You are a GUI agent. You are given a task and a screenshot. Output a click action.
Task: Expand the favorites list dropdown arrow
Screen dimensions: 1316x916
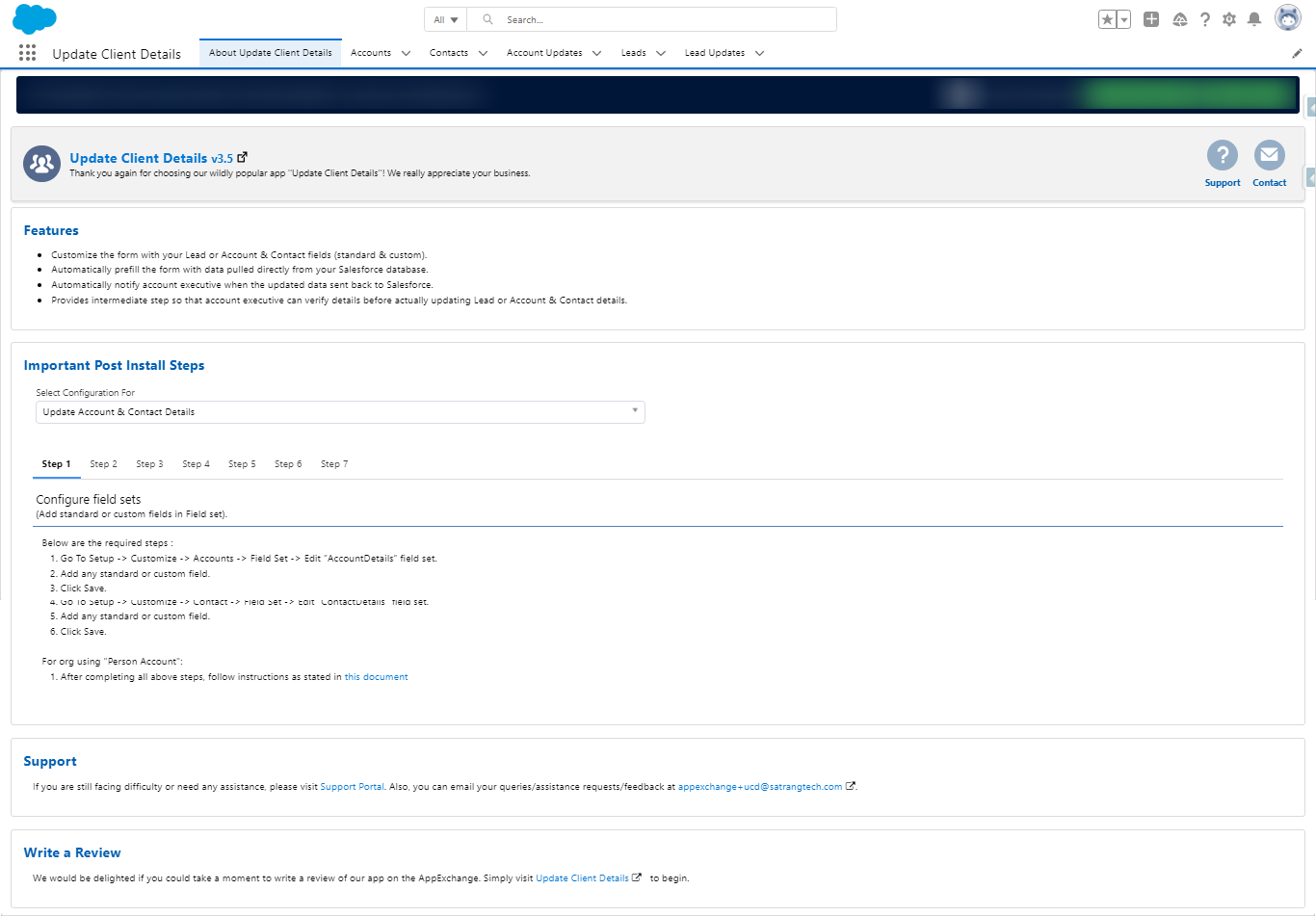pos(1124,19)
